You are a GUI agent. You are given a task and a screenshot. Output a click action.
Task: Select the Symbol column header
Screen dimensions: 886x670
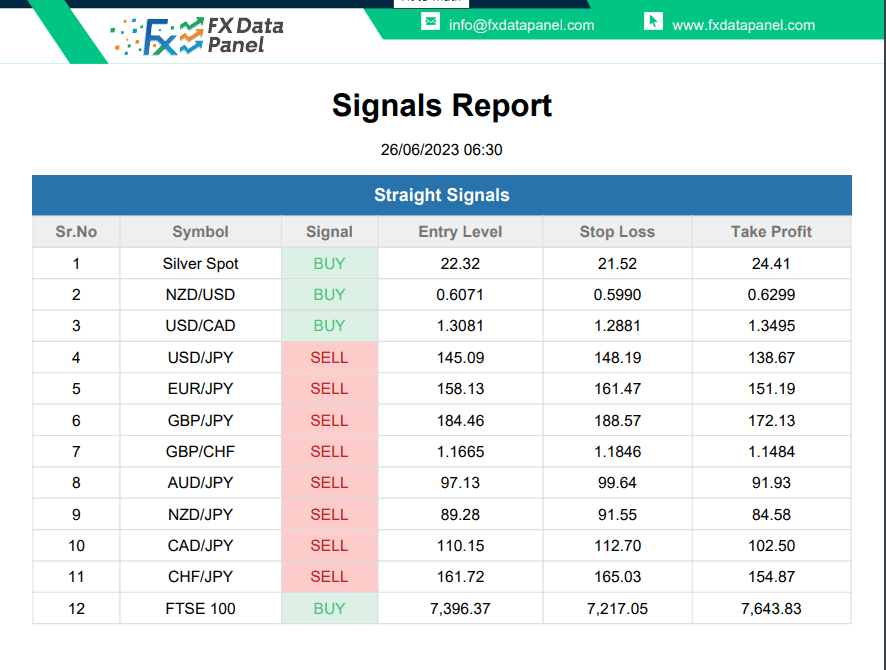point(200,232)
